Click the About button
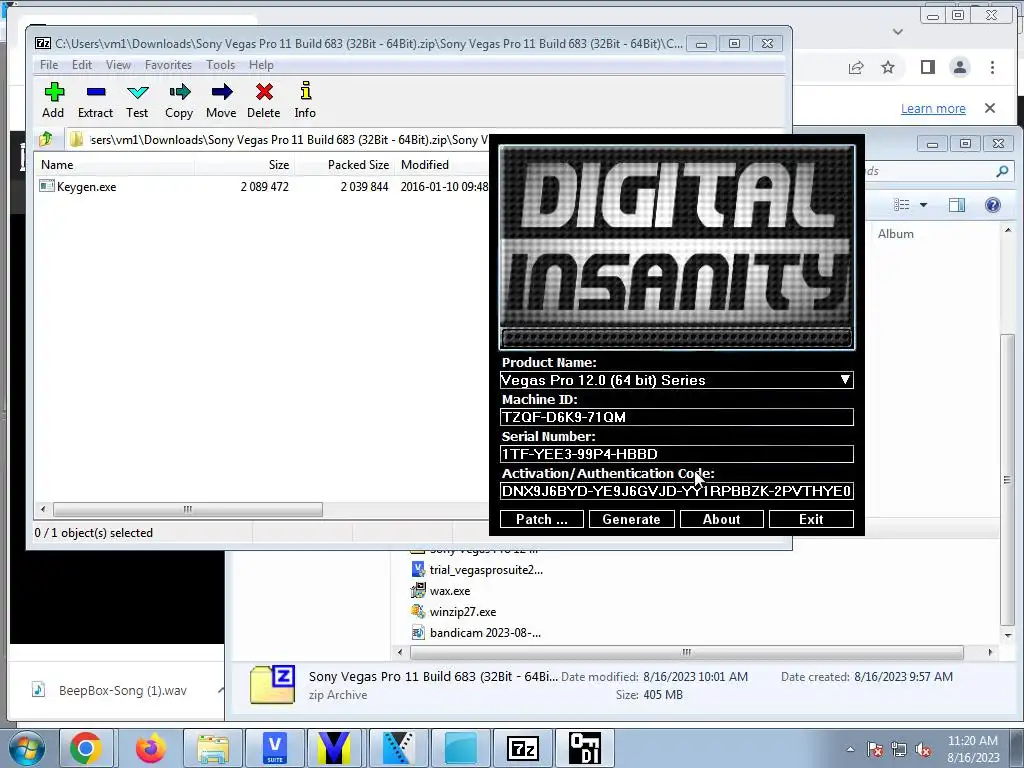1024x768 pixels. pos(722,519)
